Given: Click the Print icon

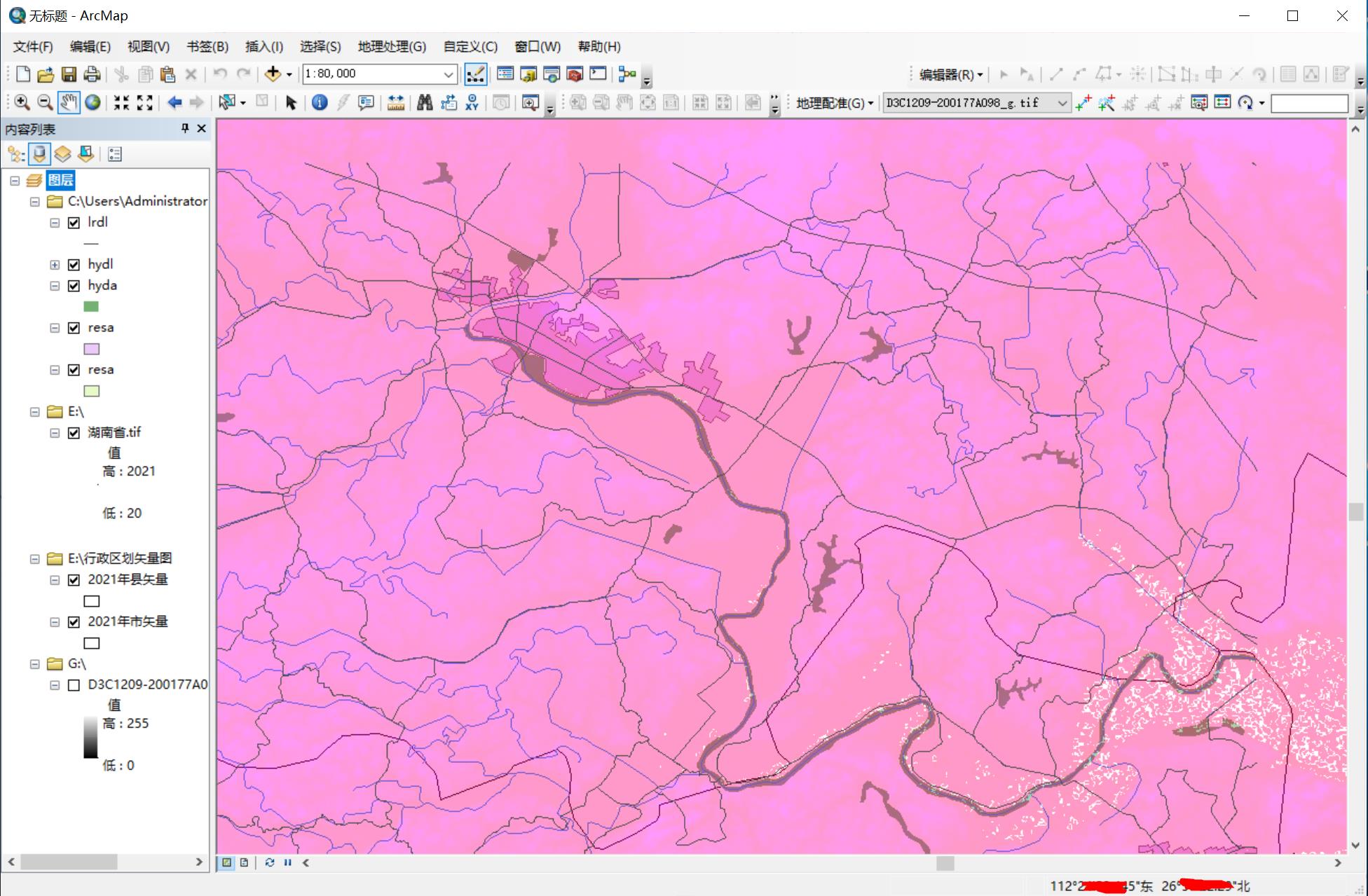Looking at the screenshot, I should [92, 74].
